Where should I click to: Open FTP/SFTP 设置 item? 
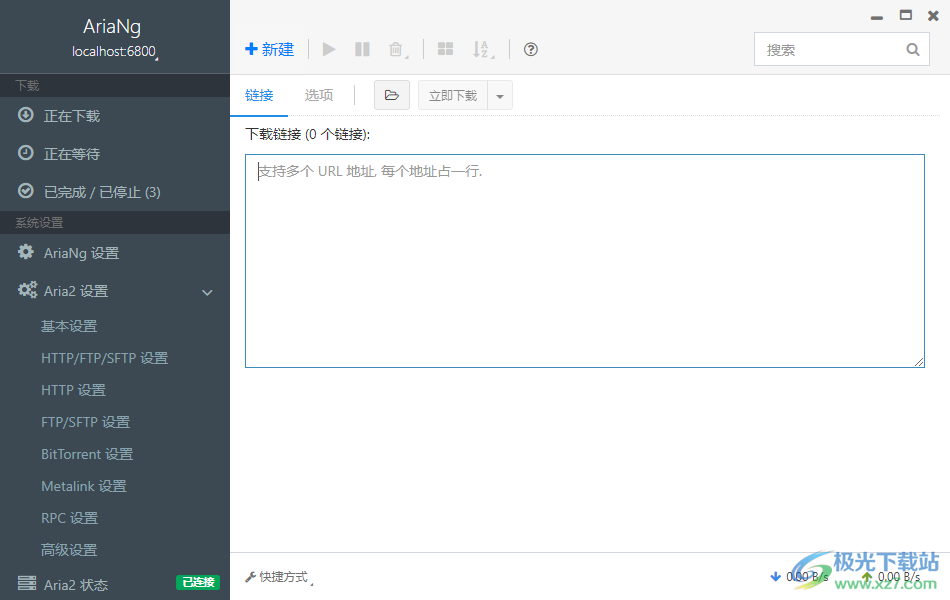(x=85, y=422)
